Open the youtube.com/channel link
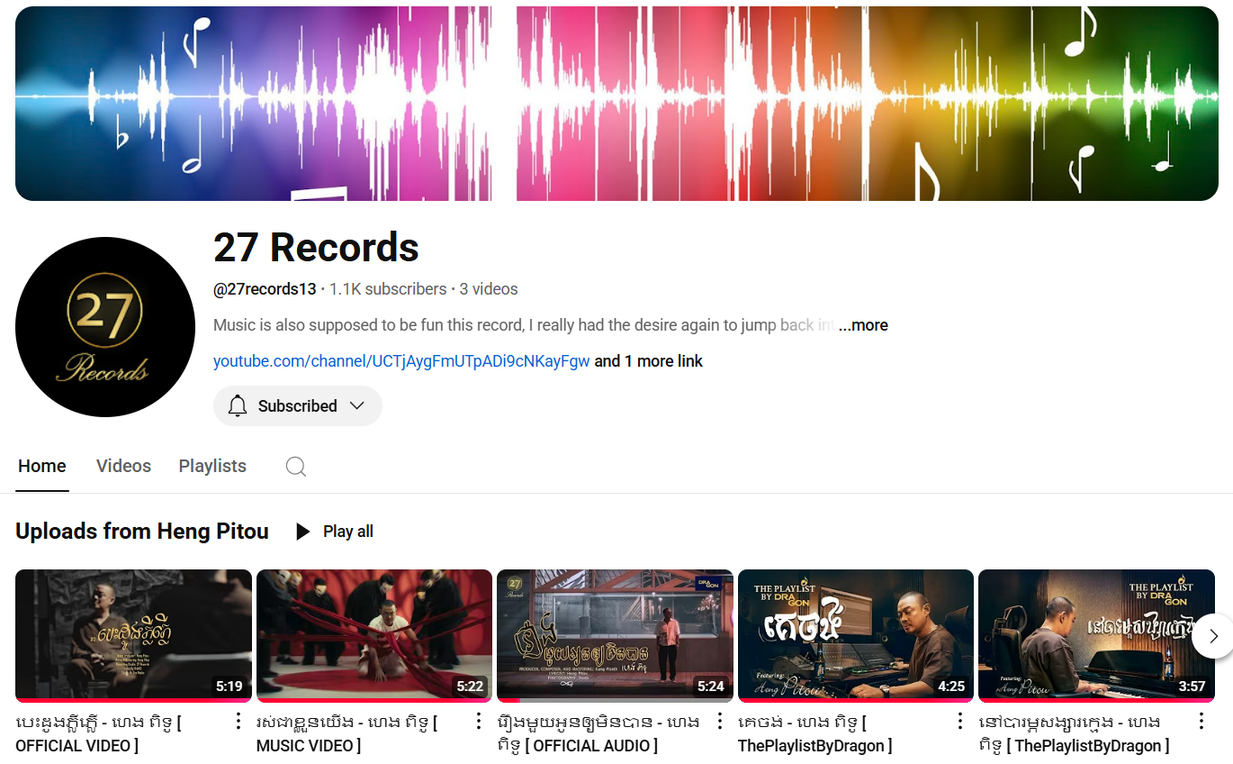 (401, 361)
